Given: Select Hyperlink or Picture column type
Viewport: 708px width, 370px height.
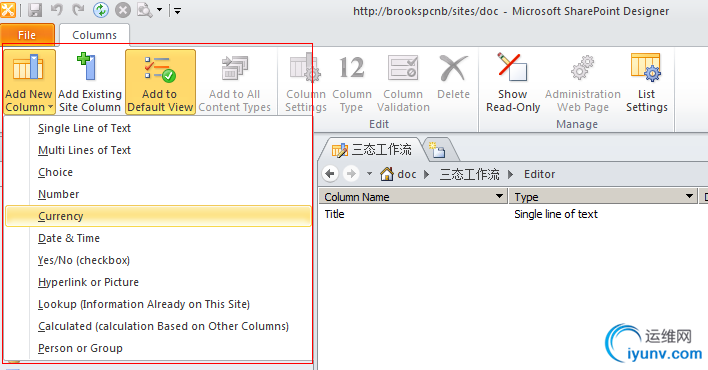Looking at the screenshot, I should coord(158,282).
